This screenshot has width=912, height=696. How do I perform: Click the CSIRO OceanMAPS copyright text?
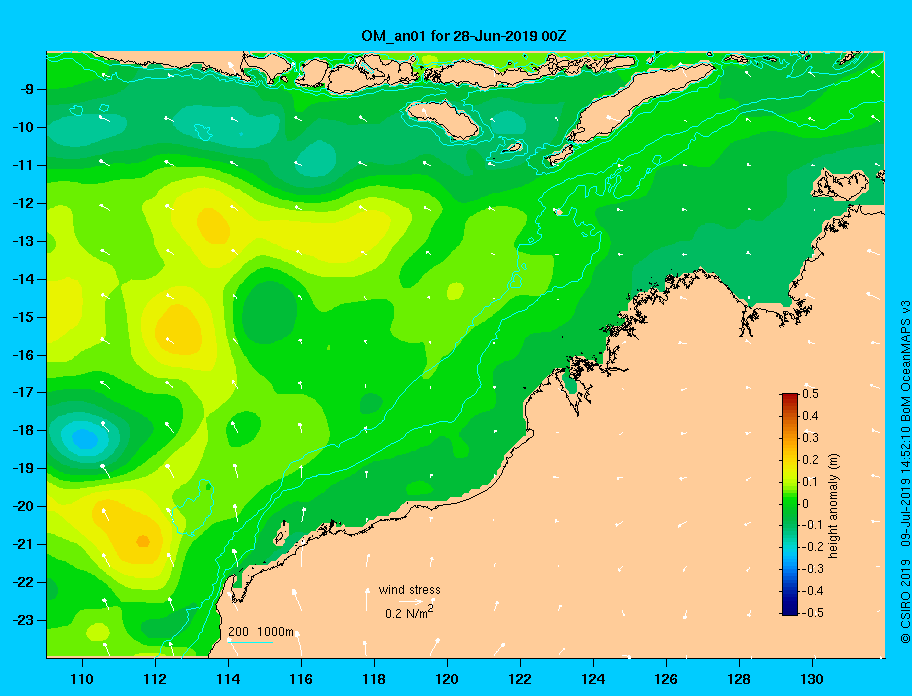tap(905, 472)
